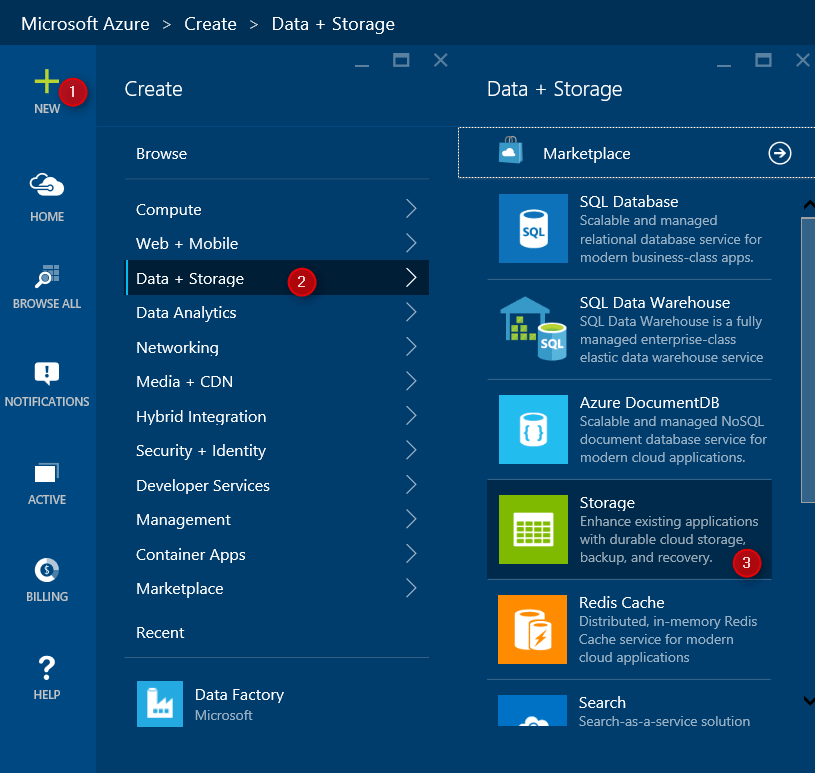Image resolution: width=815 pixels, height=773 pixels.
Task: Select the SQL Data Warehouse icon
Action: (533, 329)
